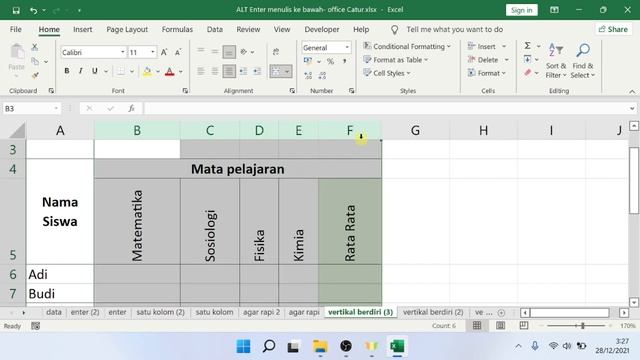Open Cell Styles gallery

pos(387,73)
